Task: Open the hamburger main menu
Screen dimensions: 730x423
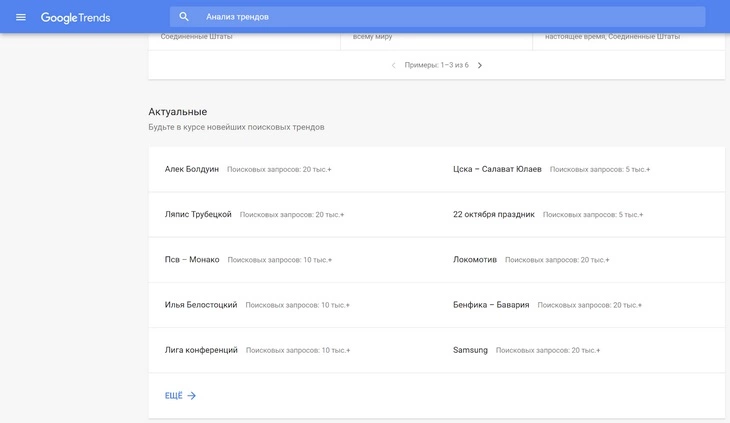Action: point(20,17)
